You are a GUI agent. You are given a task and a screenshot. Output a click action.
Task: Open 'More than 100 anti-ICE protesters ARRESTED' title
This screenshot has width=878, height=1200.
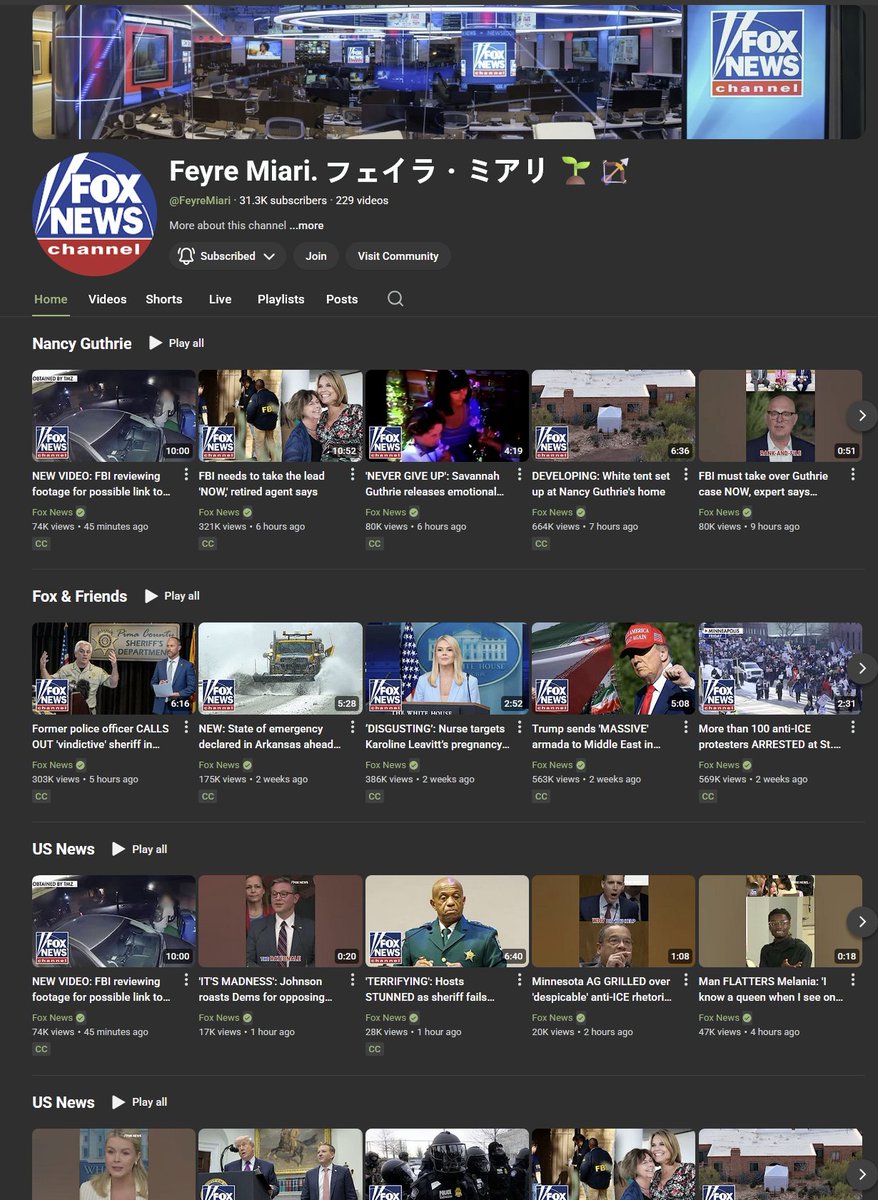[x=770, y=737]
